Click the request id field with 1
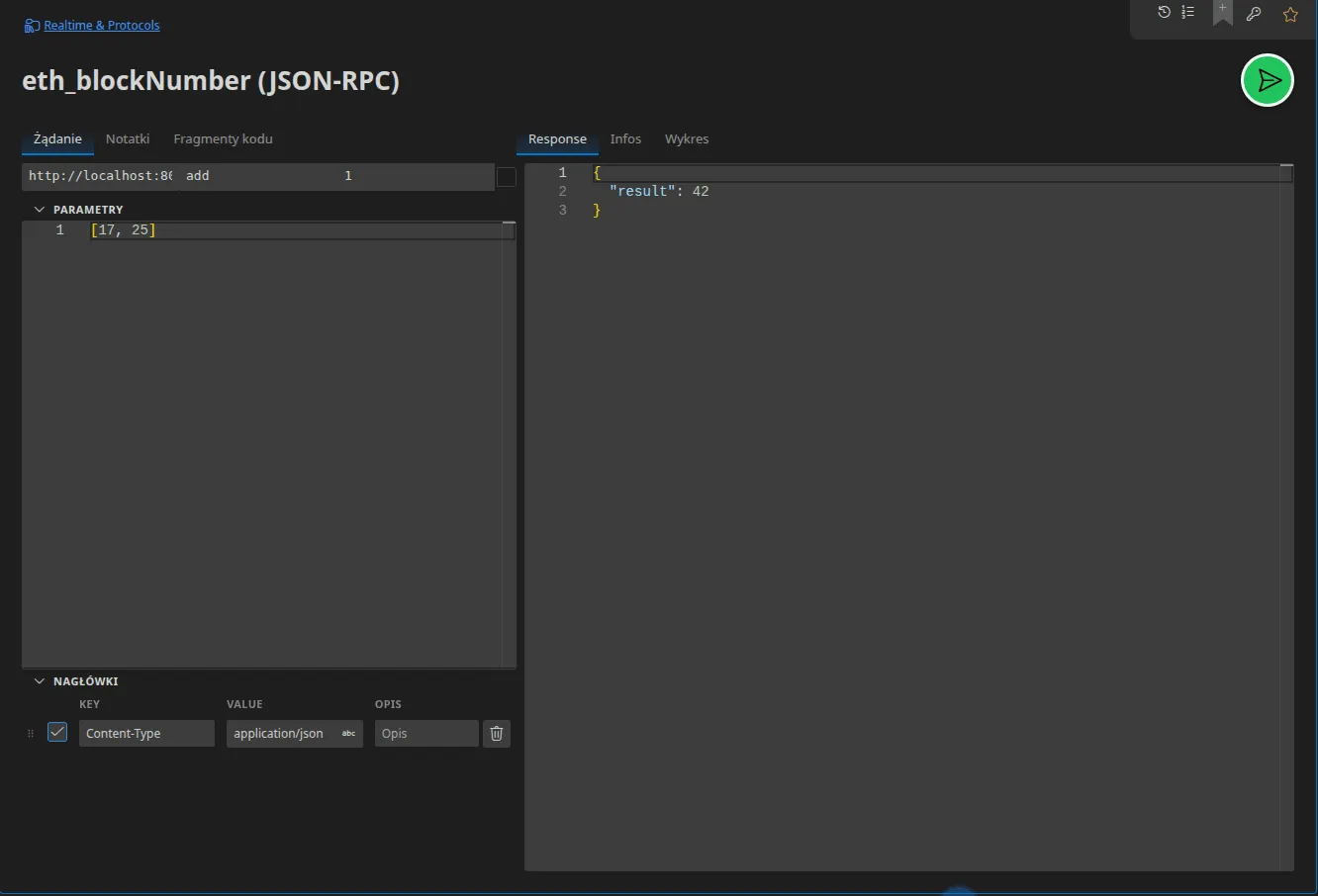Image resolution: width=1318 pixels, height=896 pixels. tap(416, 176)
